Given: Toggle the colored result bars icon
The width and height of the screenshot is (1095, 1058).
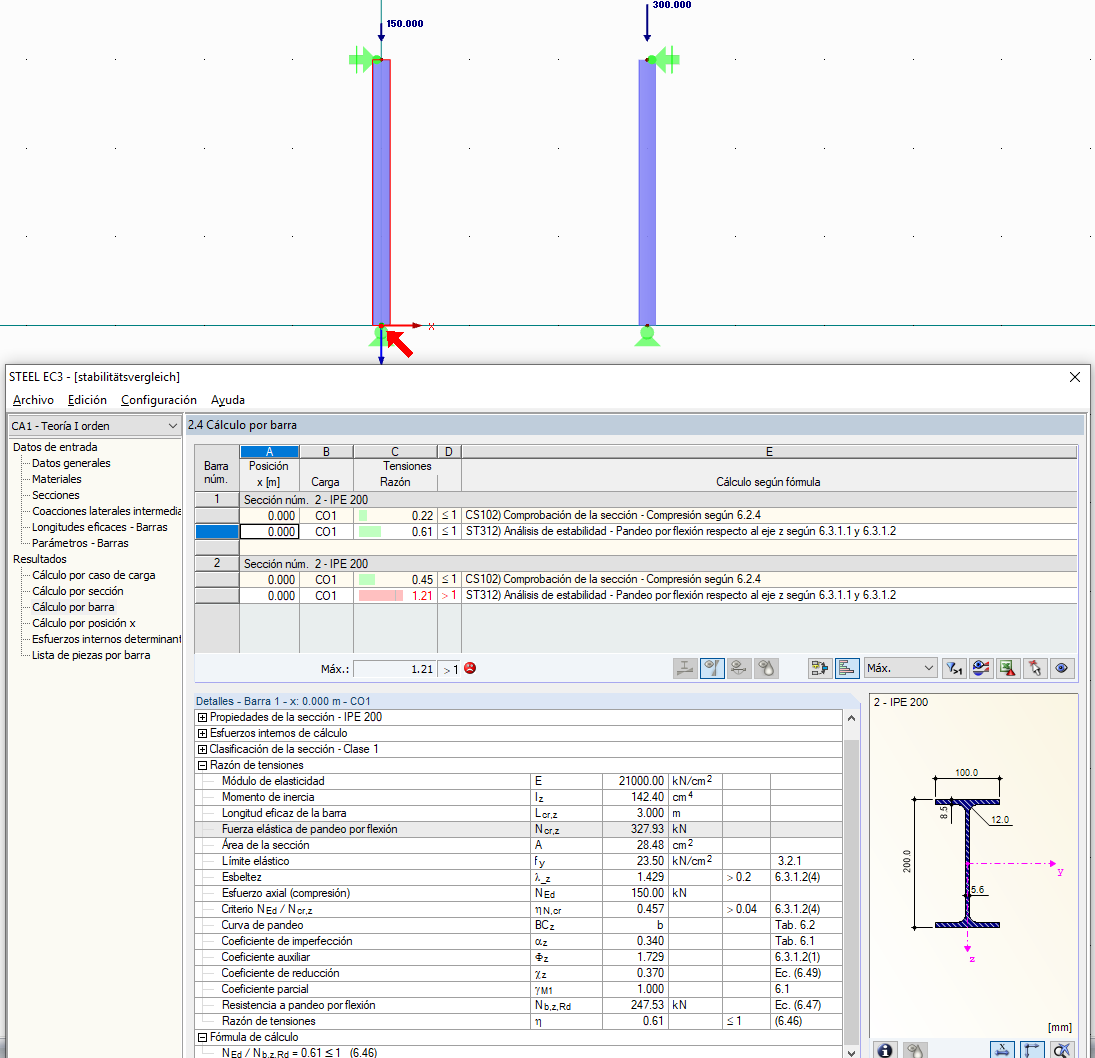Looking at the screenshot, I should click(846, 668).
